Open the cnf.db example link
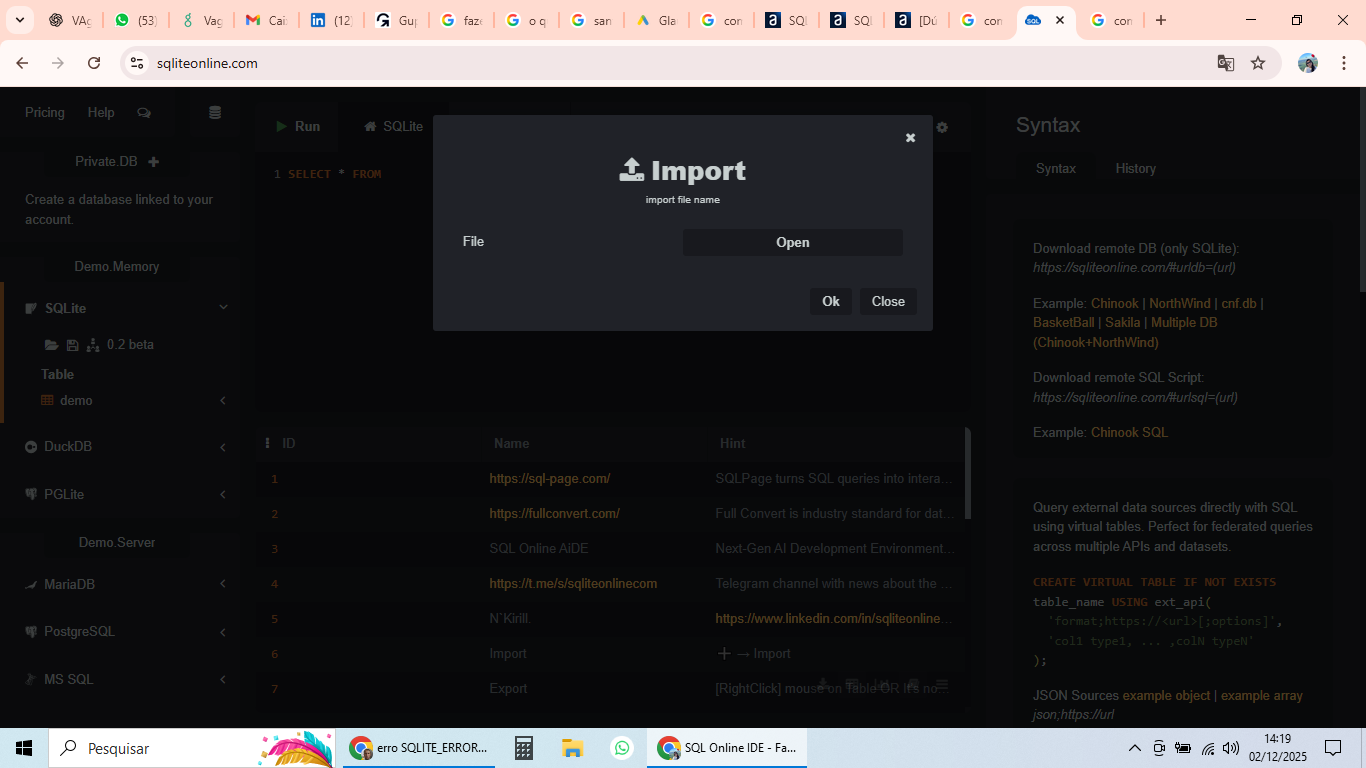This screenshot has width=1366, height=768. tap(1239, 303)
